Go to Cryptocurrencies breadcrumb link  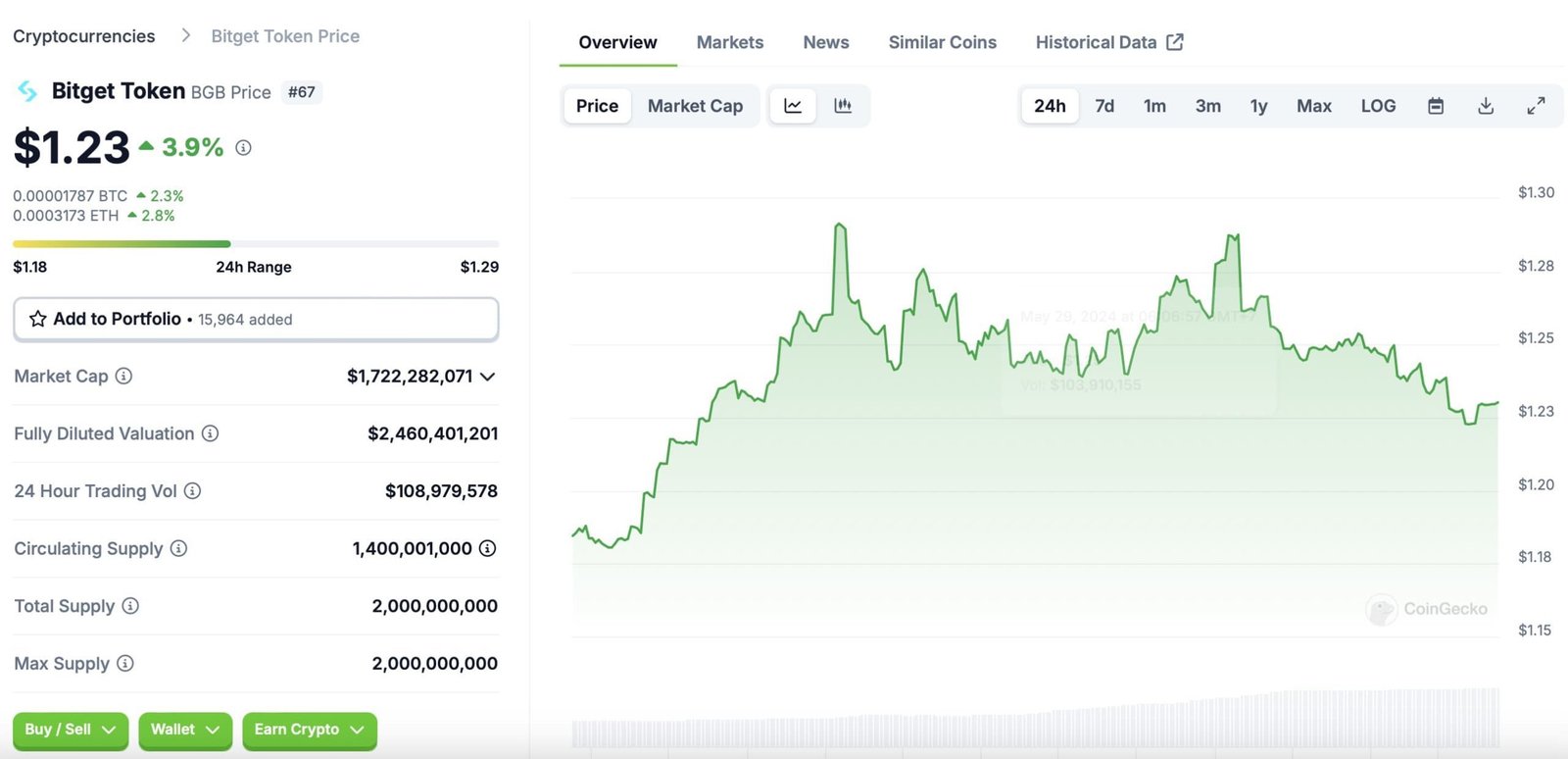[84, 36]
